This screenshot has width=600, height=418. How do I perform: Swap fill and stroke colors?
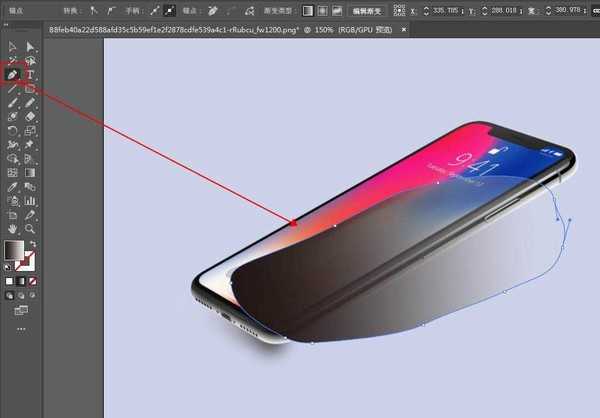tap(32, 243)
